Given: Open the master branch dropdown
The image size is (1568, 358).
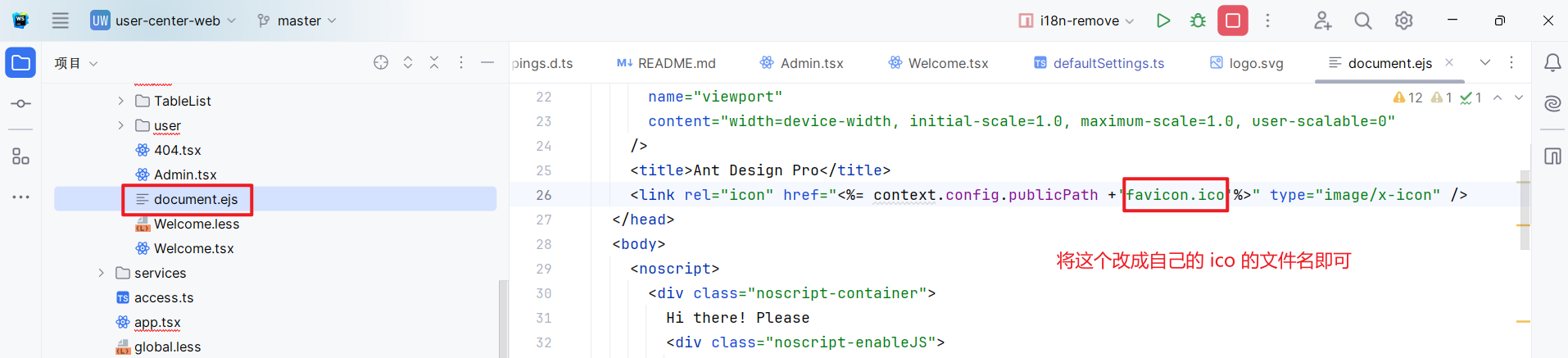Looking at the screenshot, I should pos(297,20).
